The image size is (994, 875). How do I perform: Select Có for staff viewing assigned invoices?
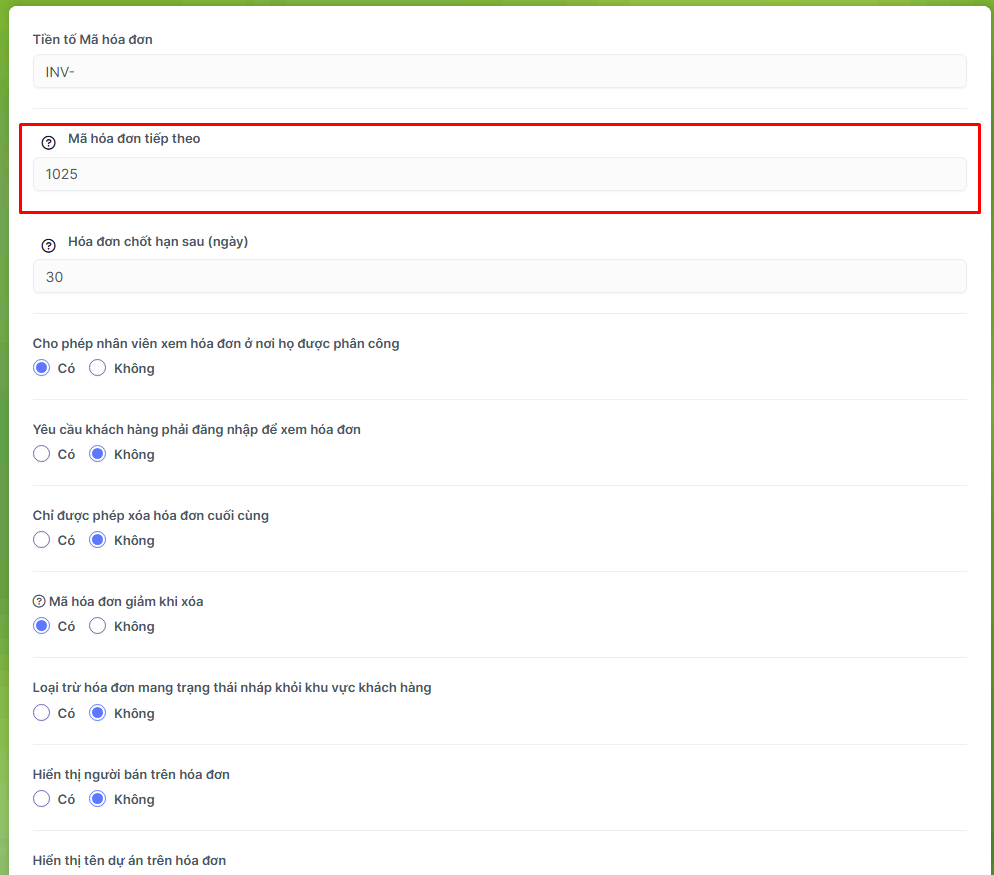click(42, 368)
